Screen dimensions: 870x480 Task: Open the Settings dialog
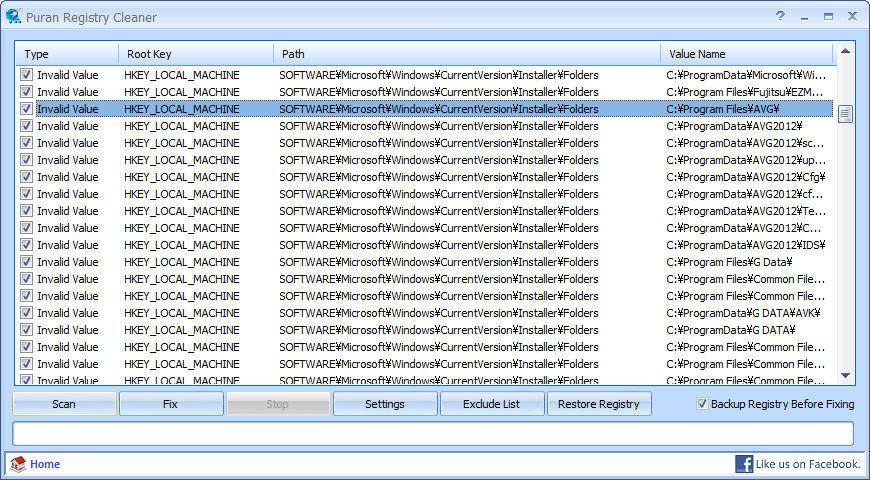coord(385,404)
